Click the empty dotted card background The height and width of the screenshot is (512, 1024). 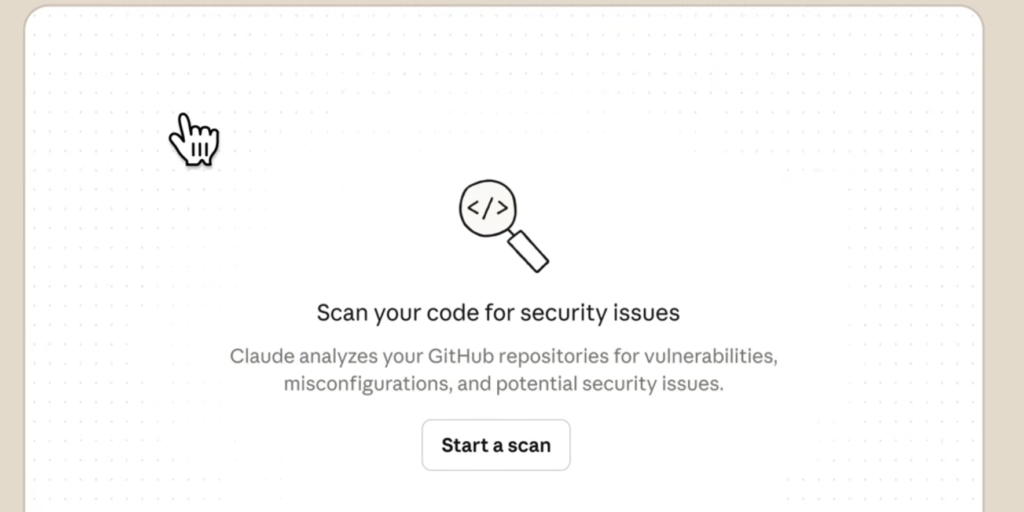pos(800,150)
